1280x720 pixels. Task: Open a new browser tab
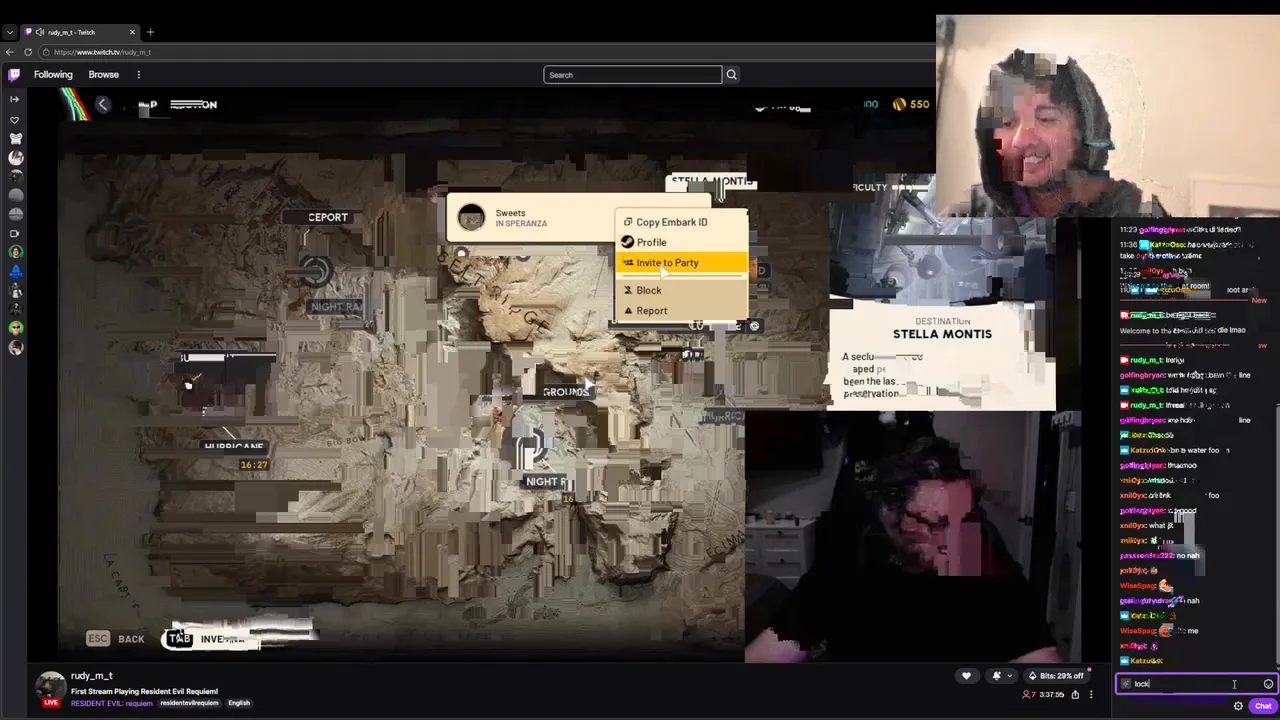pos(150,32)
